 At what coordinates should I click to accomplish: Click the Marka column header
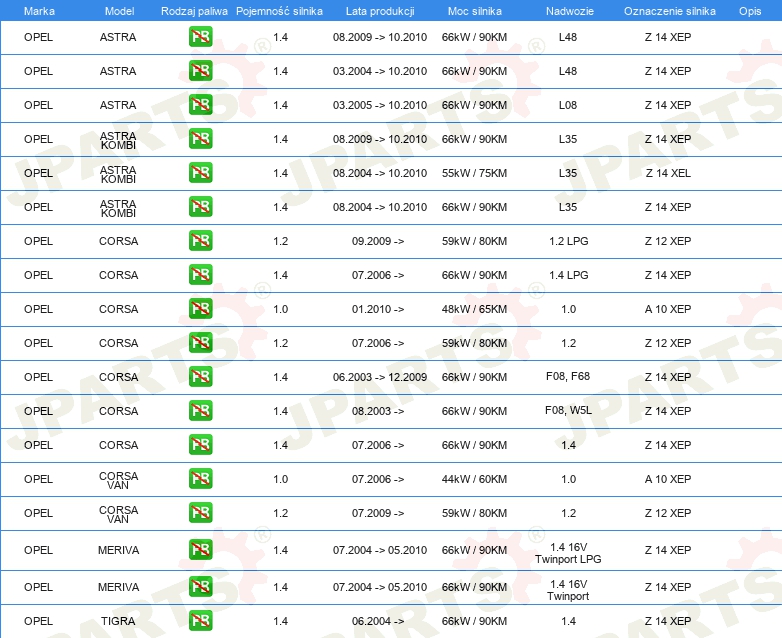coord(39,11)
